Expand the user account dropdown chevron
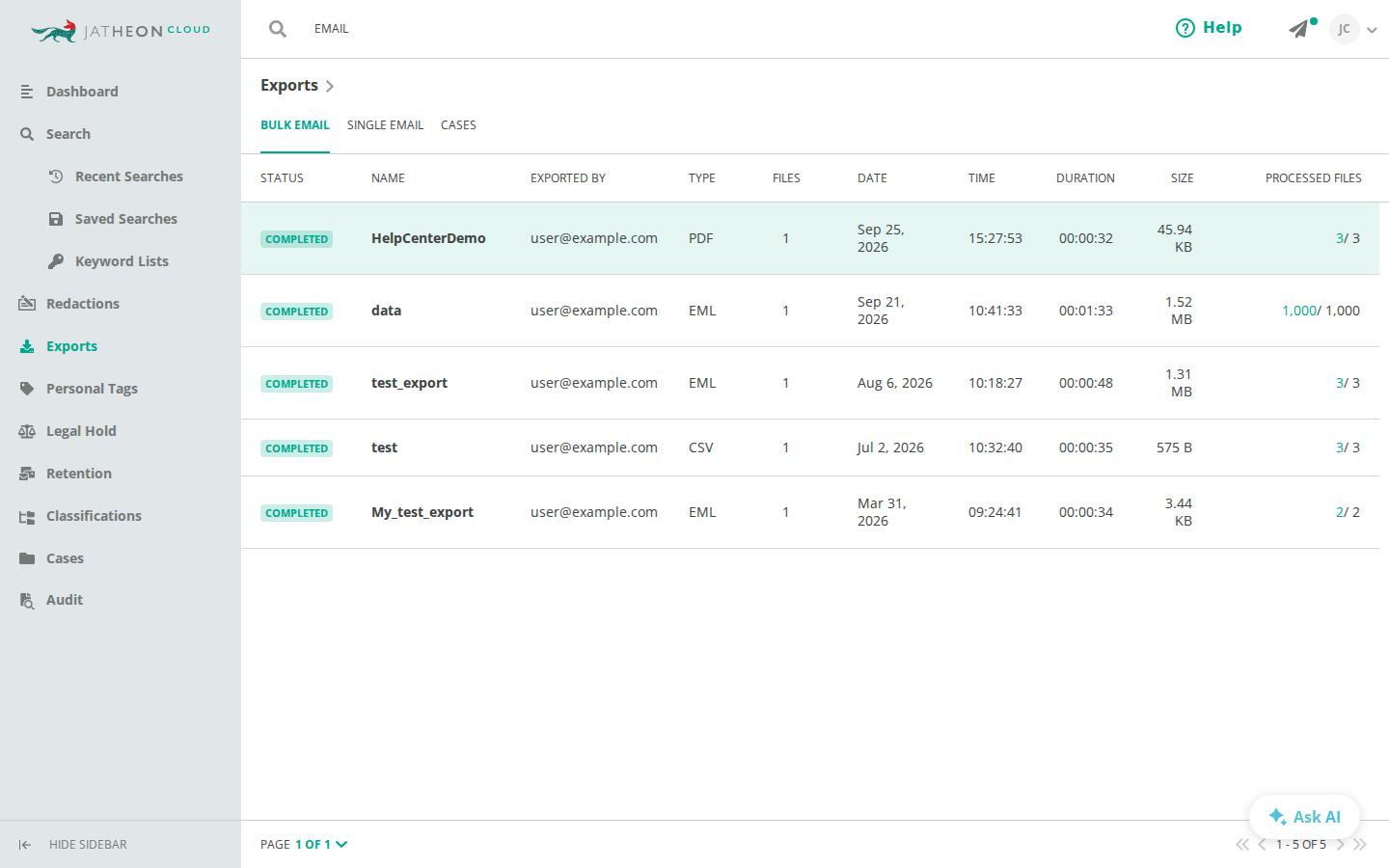 tap(1372, 30)
